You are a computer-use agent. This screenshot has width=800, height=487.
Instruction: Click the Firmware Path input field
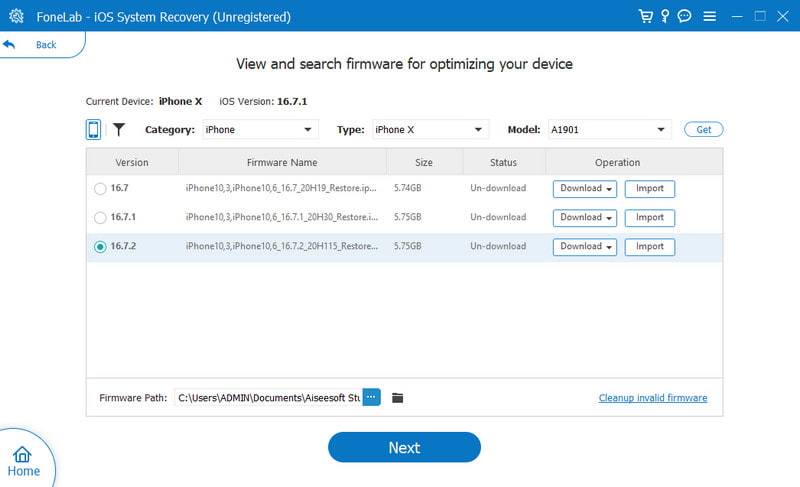(x=268, y=397)
